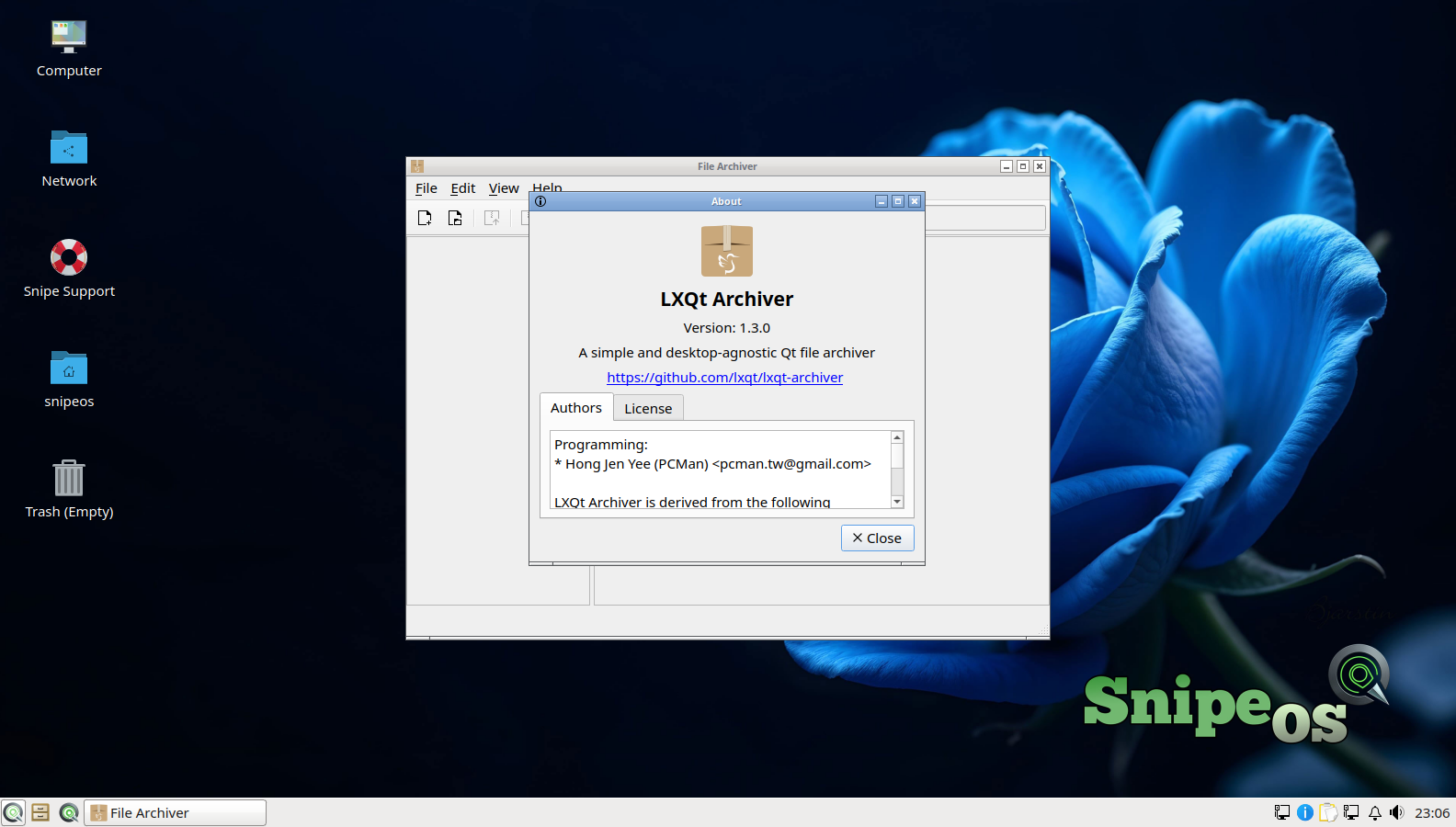Click the File Archiver location bar field

click(985, 218)
